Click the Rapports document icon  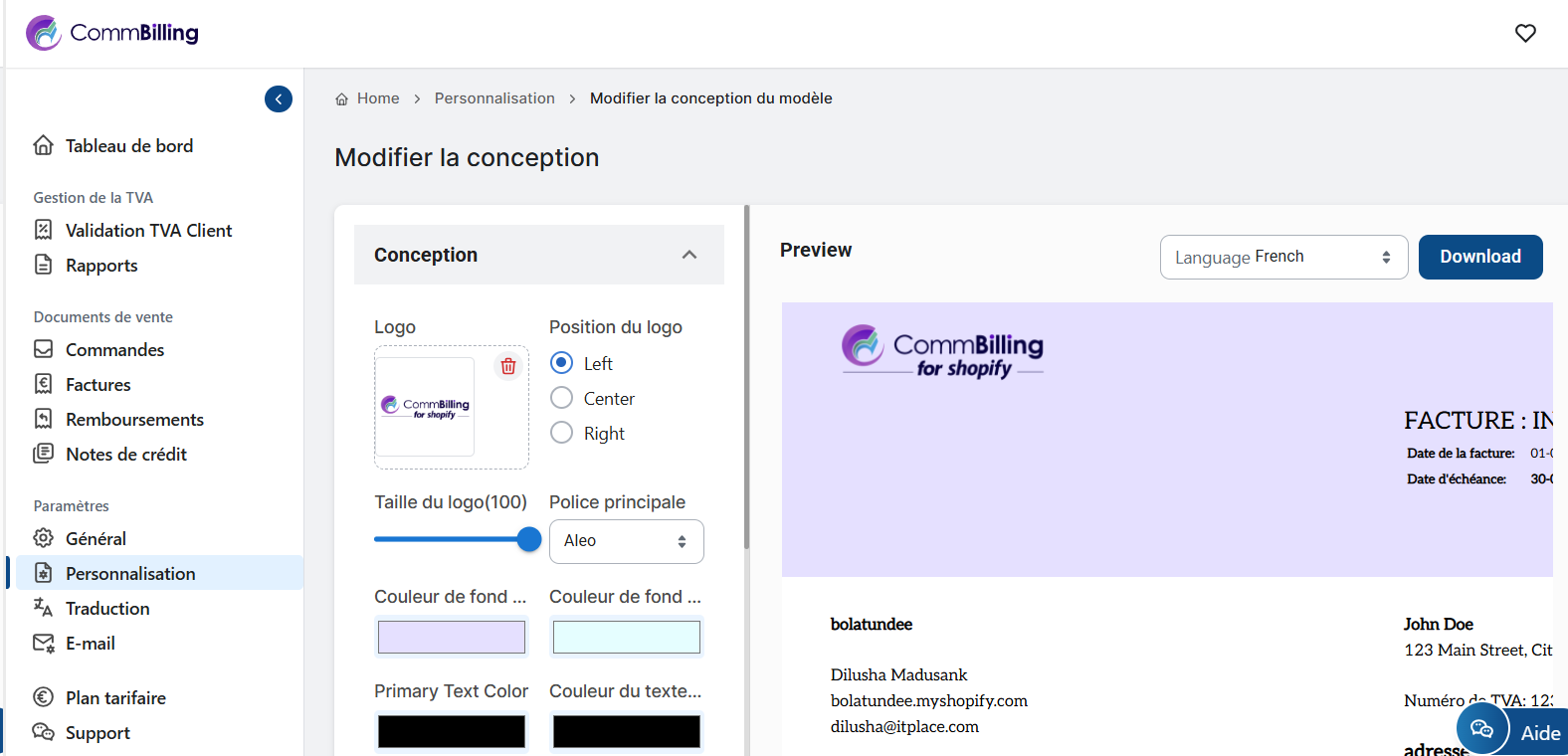click(43, 265)
